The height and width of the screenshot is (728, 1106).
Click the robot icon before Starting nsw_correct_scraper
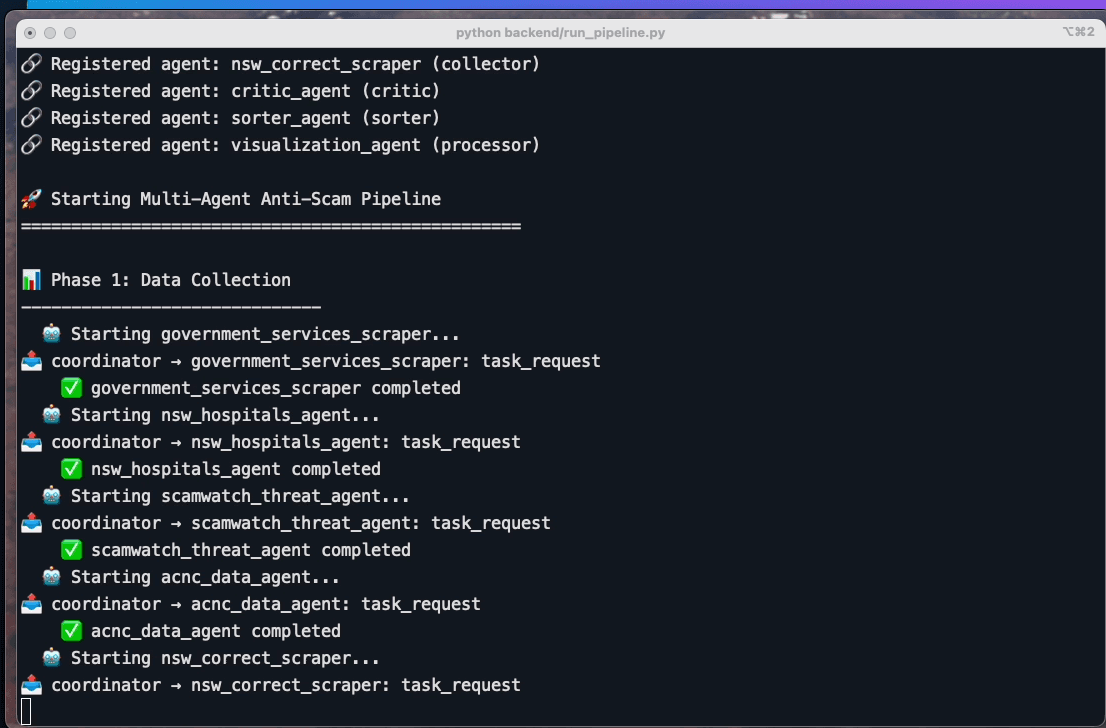(50, 657)
